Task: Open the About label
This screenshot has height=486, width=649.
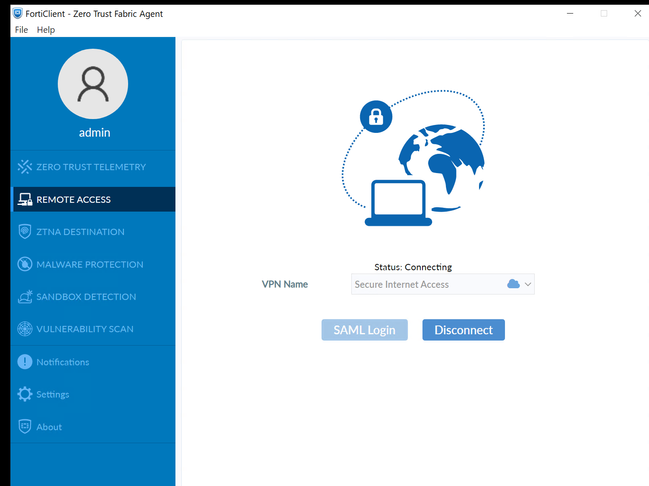Action: pos(49,427)
